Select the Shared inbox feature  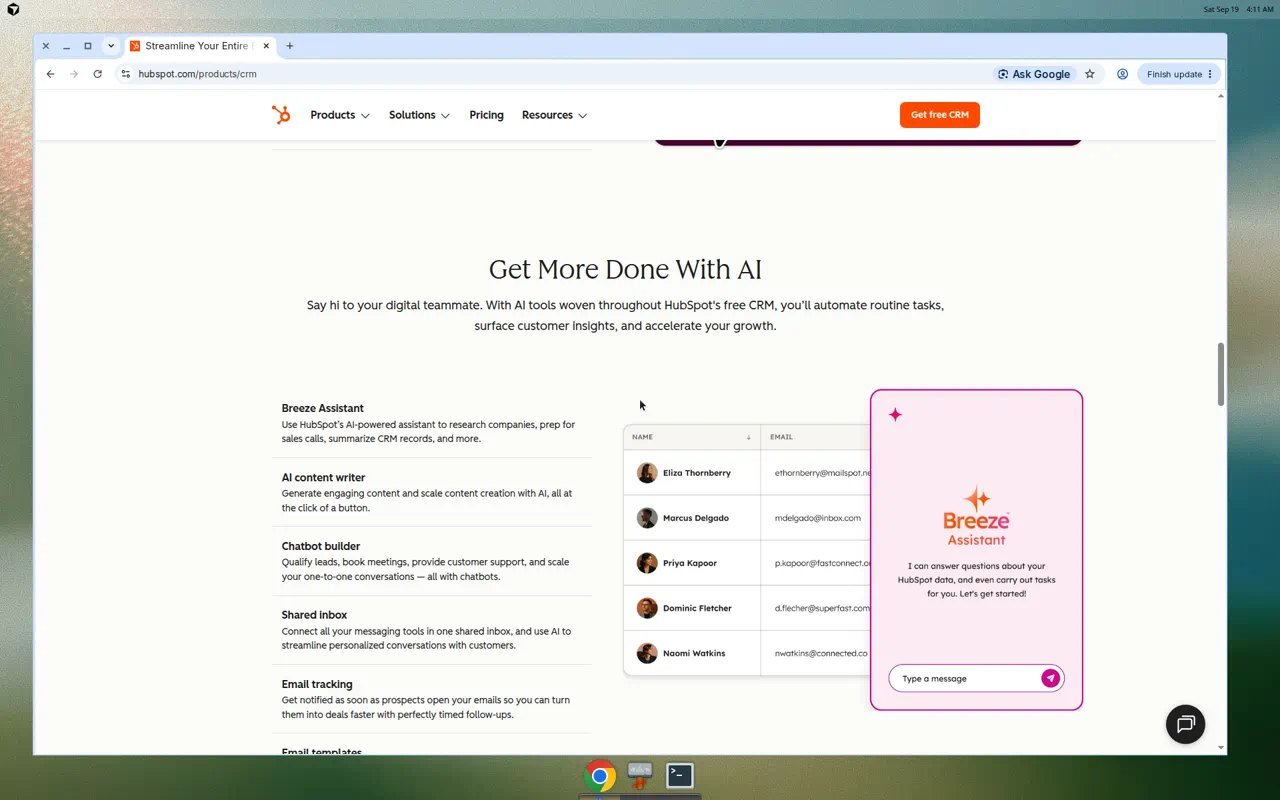pyautogui.click(x=431, y=630)
